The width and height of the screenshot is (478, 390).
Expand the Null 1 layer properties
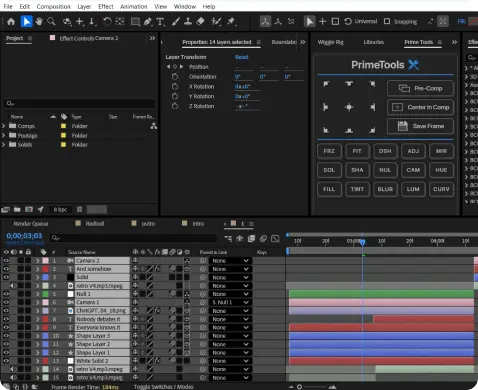pos(38,294)
